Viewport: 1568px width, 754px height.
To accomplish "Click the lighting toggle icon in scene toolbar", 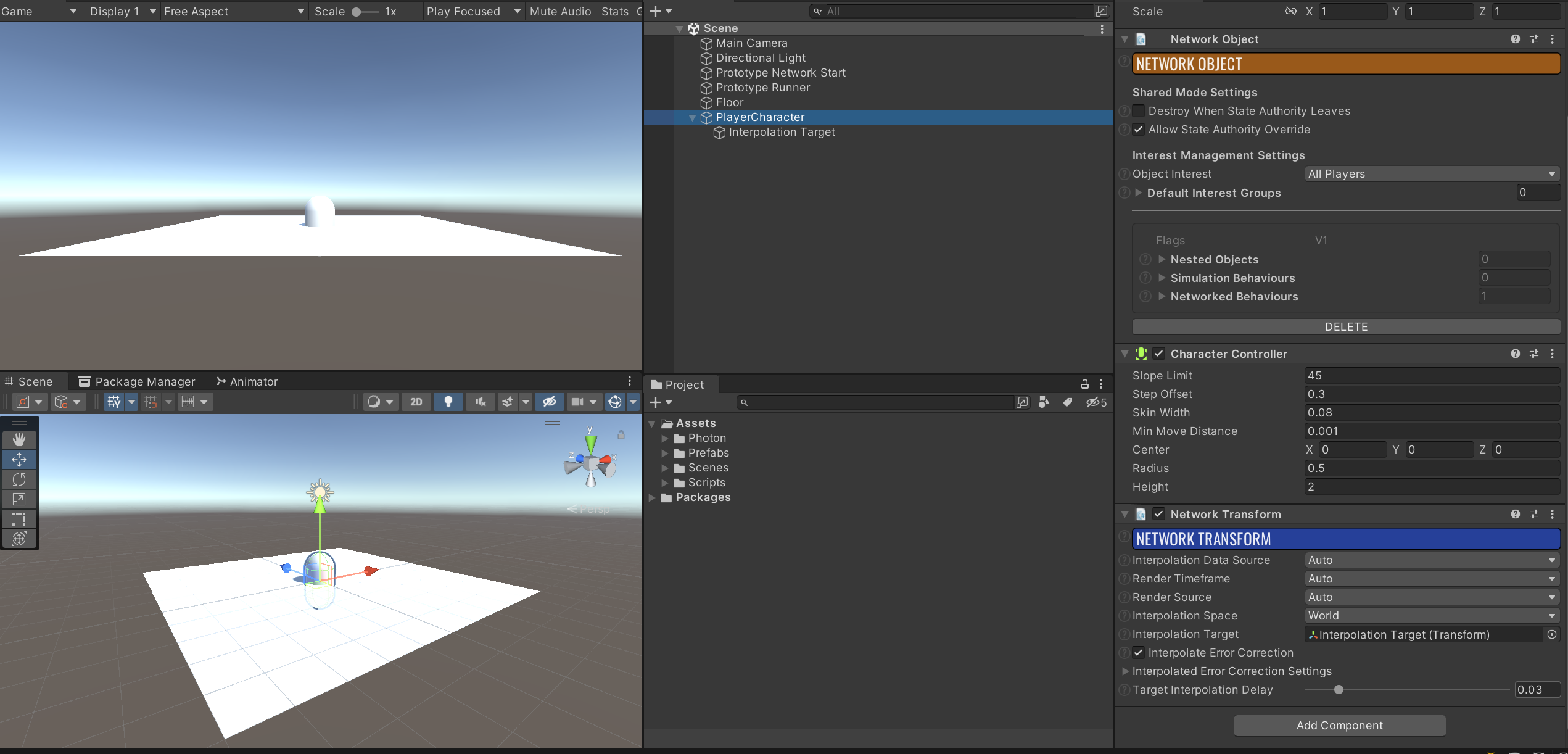I will [x=447, y=402].
